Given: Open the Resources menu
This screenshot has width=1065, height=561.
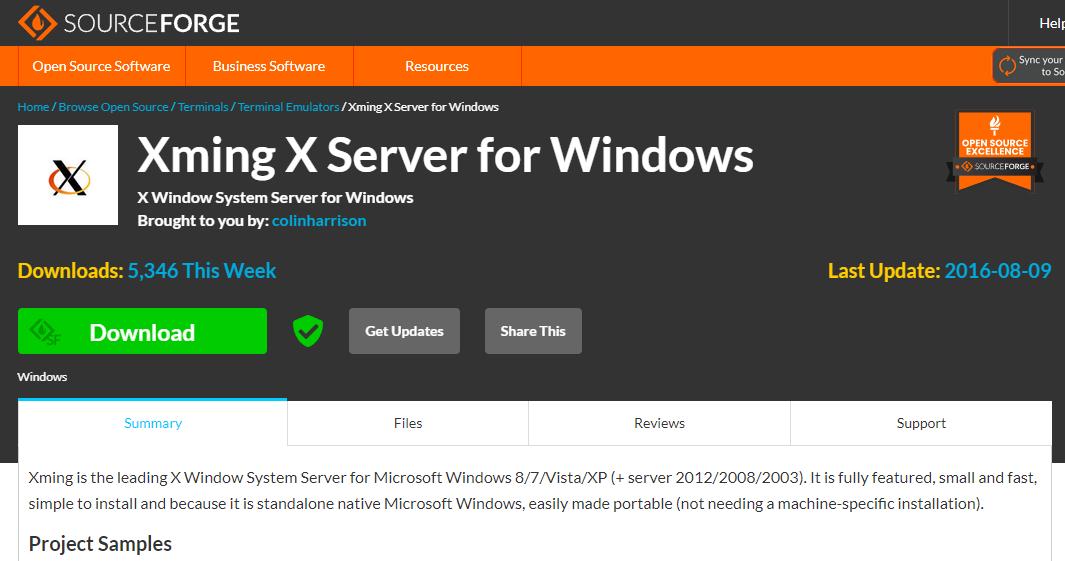Looking at the screenshot, I should 437,66.
